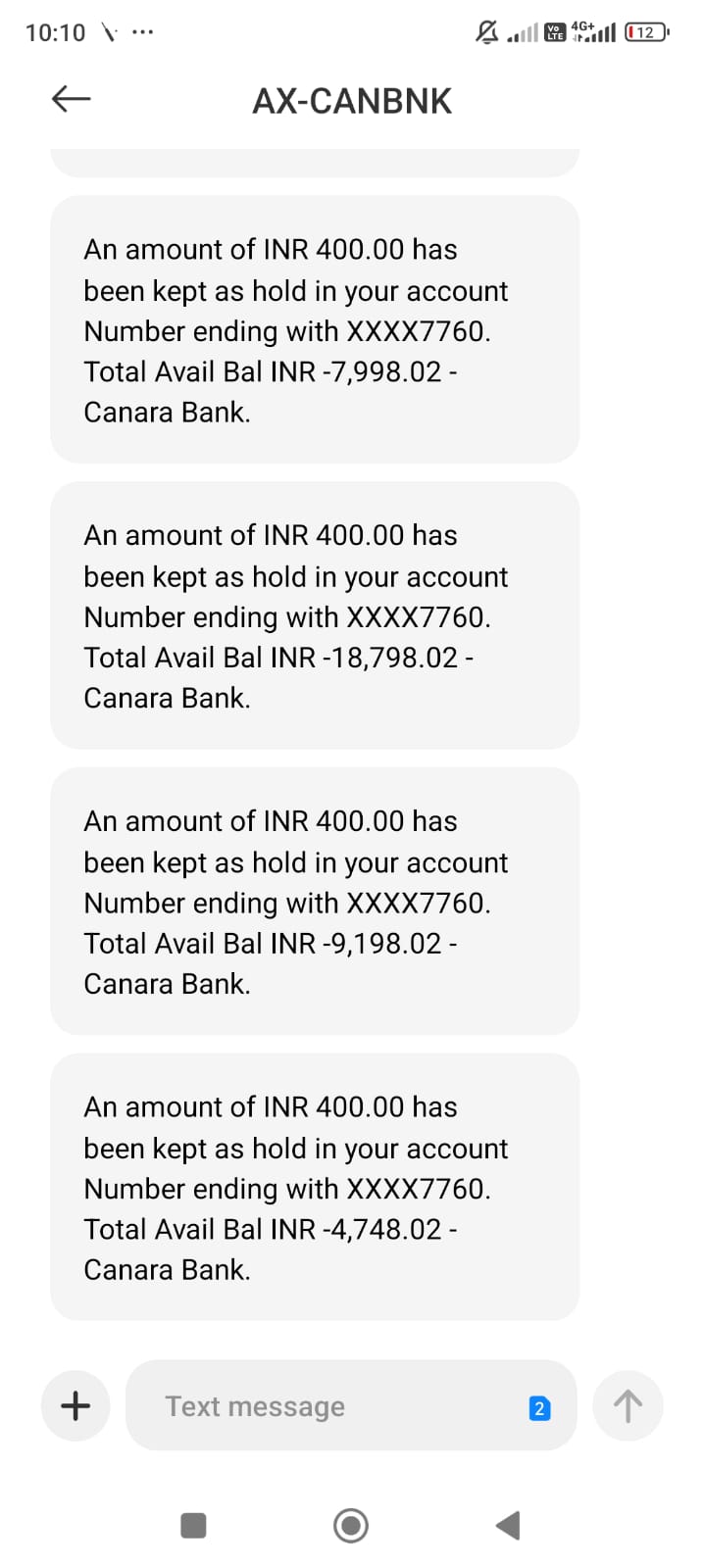Switch SIM using the blue 2 badge
Viewport: 703px width, 1568px height.
(x=539, y=1408)
